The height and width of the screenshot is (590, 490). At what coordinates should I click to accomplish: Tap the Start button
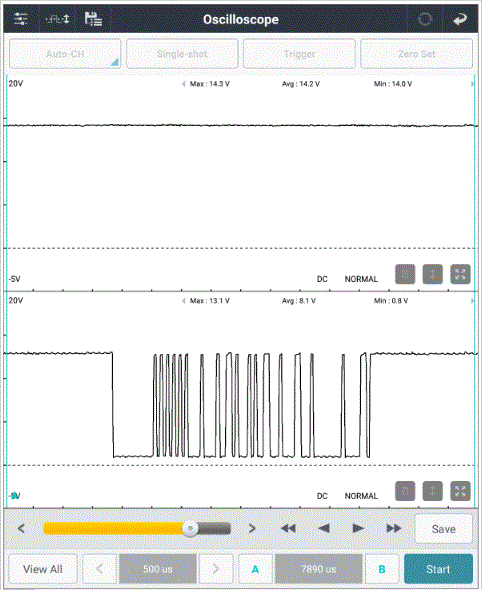click(x=438, y=569)
